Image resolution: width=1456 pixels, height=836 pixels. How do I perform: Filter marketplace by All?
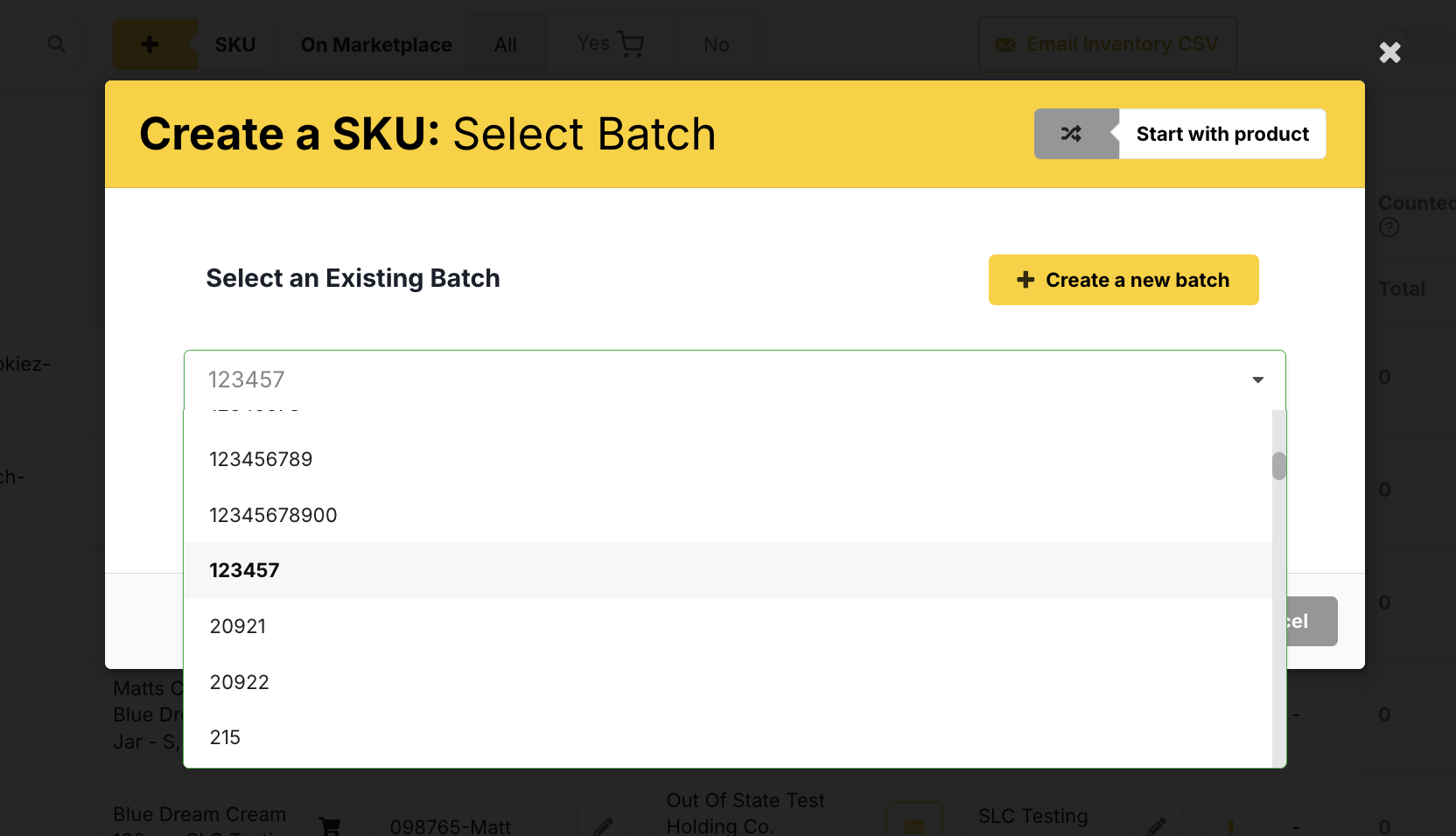coord(506,45)
